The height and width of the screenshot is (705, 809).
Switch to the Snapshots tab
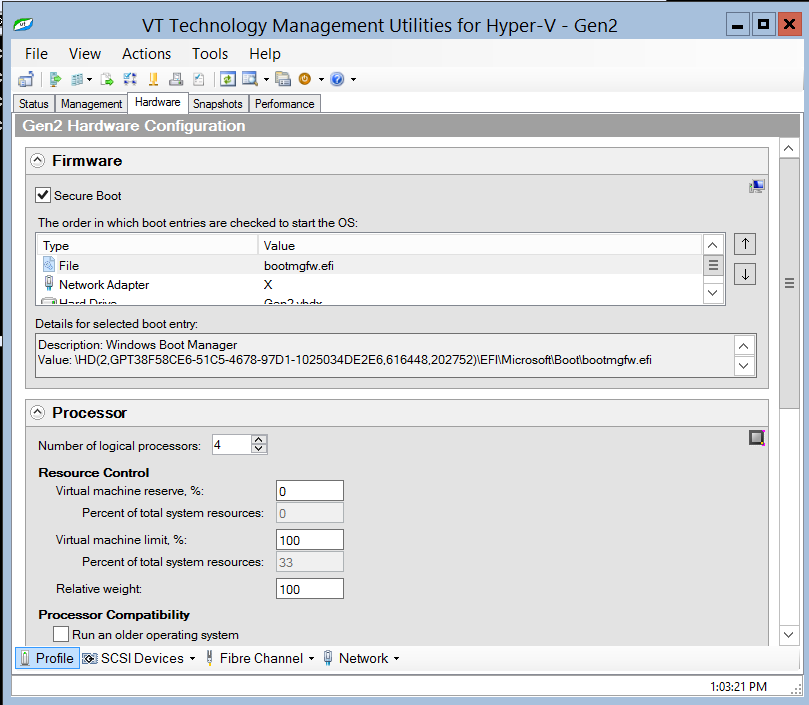point(218,103)
